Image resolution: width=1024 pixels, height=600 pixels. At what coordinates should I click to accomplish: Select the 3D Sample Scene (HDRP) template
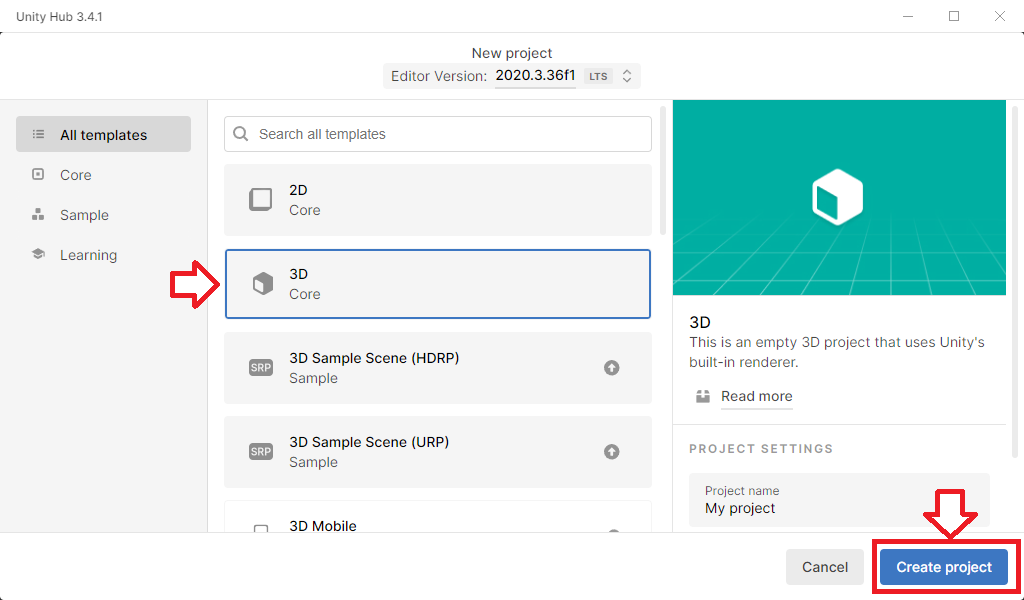438,368
